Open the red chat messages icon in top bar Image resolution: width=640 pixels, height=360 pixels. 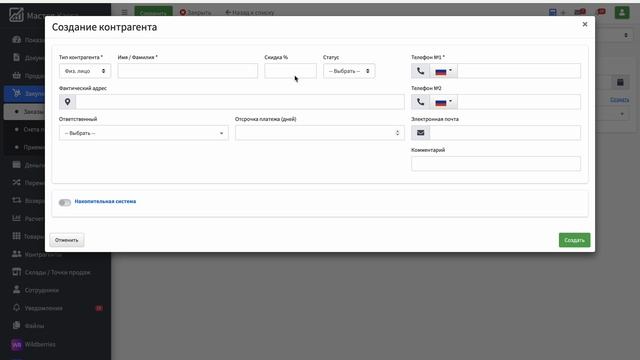tap(601, 12)
